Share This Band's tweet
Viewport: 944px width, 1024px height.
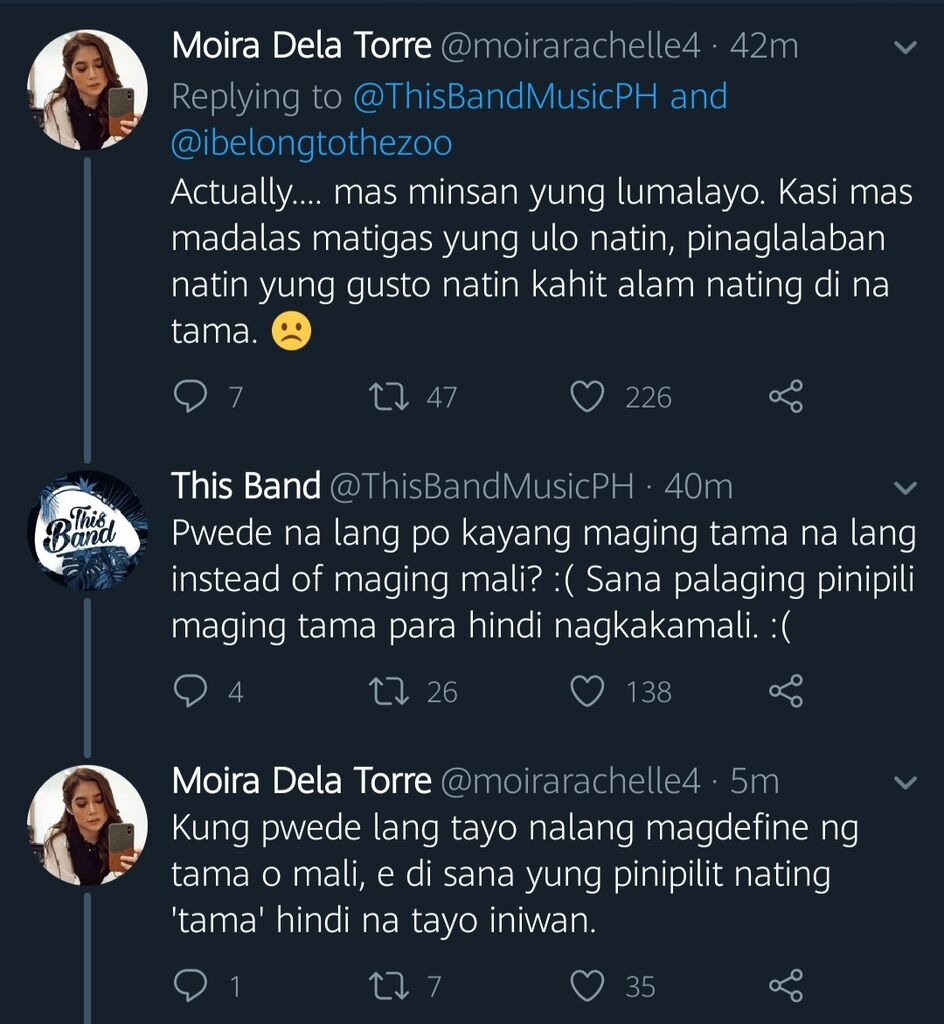tap(786, 691)
